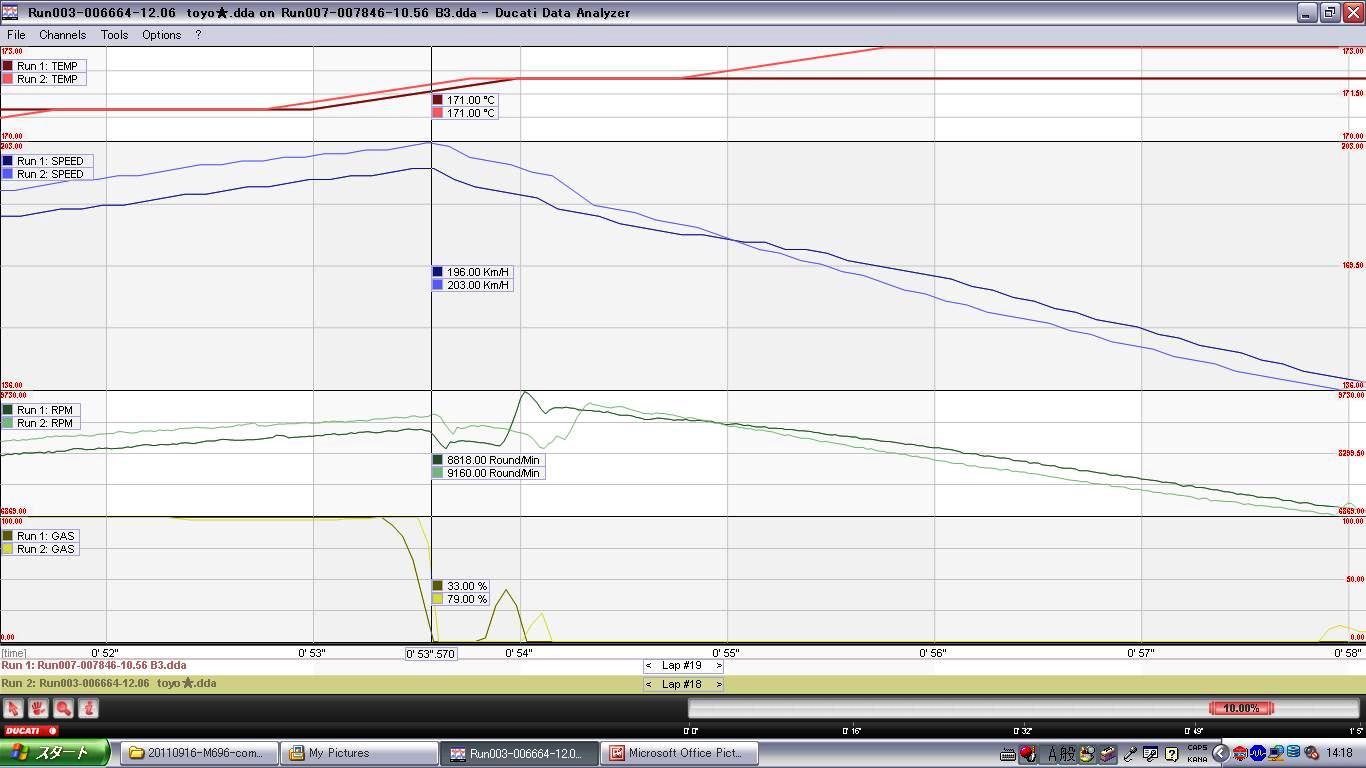1366x768 pixels.
Task: Click the Lap #19 label
Action: (x=683, y=666)
